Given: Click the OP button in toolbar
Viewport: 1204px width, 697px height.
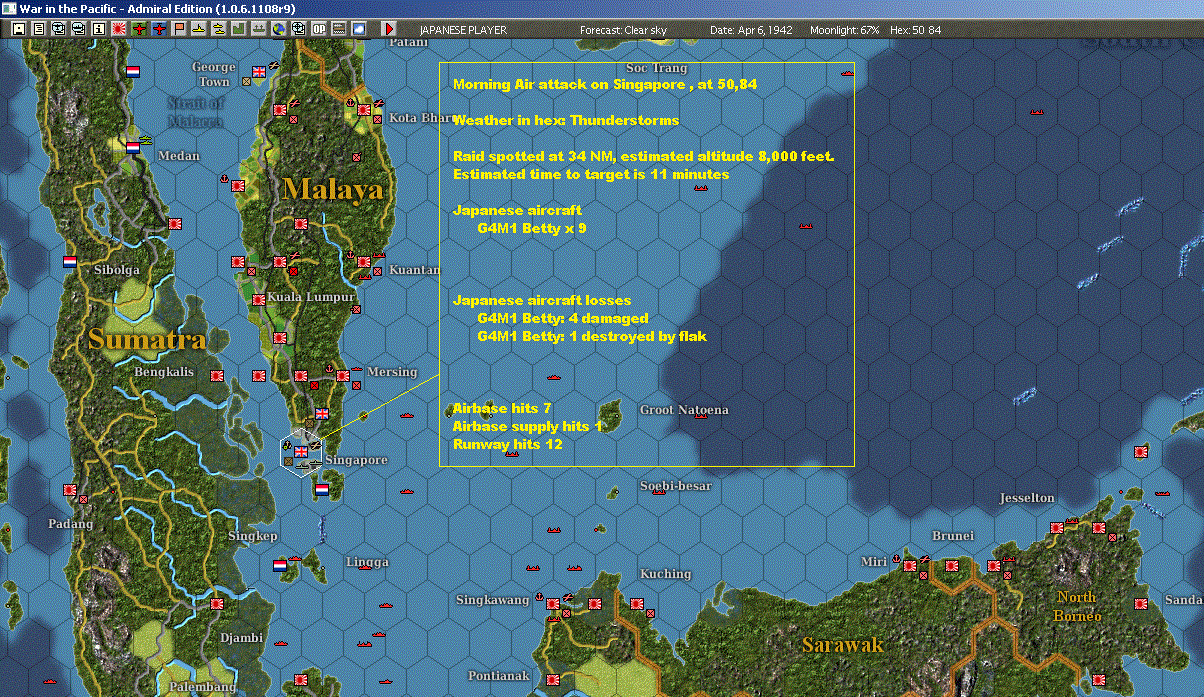Looking at the screenshot, I should pyautogui.click(x=318, y=30).
